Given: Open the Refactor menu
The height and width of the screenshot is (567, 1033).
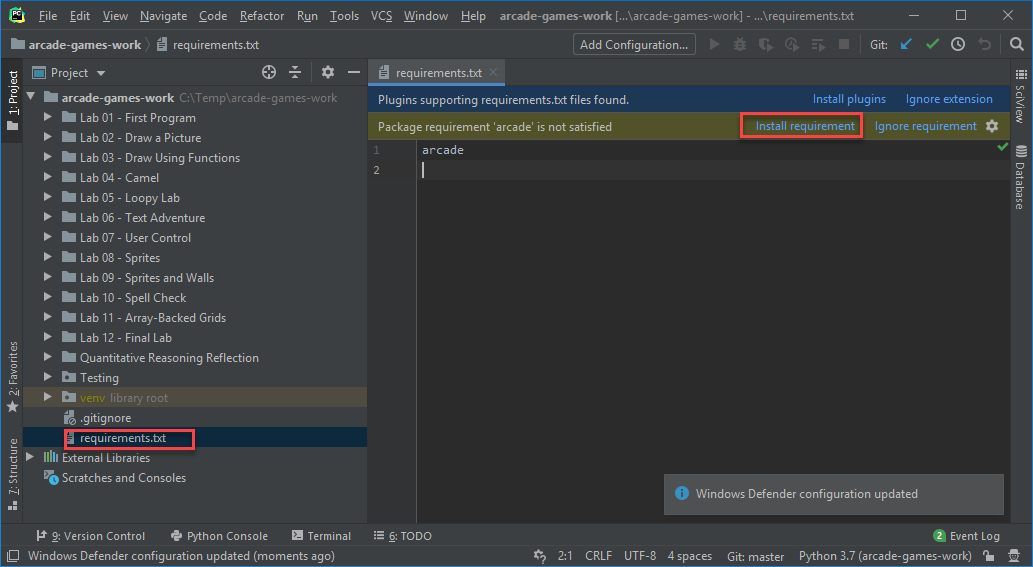Looking at the screenshot, I should click(x=262, y=16).
